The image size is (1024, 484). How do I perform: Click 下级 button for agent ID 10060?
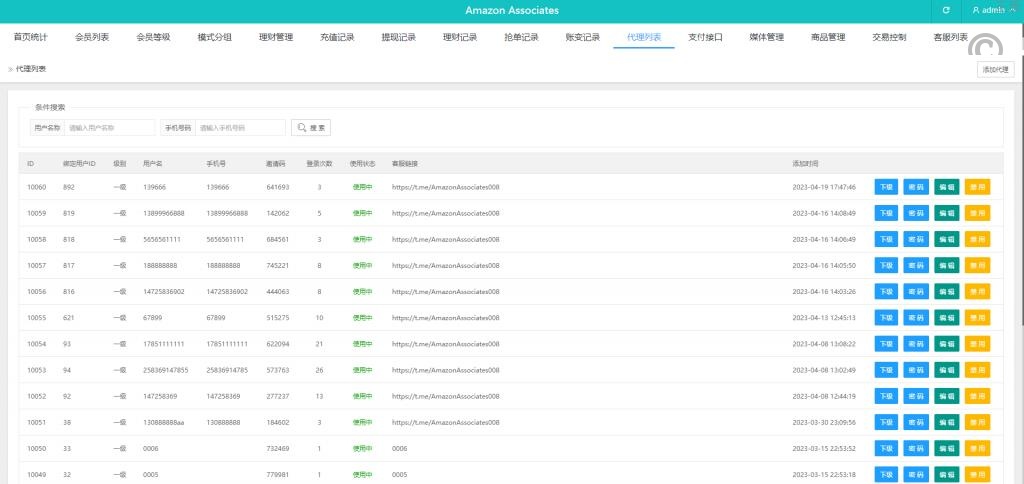tap(886, 187)
